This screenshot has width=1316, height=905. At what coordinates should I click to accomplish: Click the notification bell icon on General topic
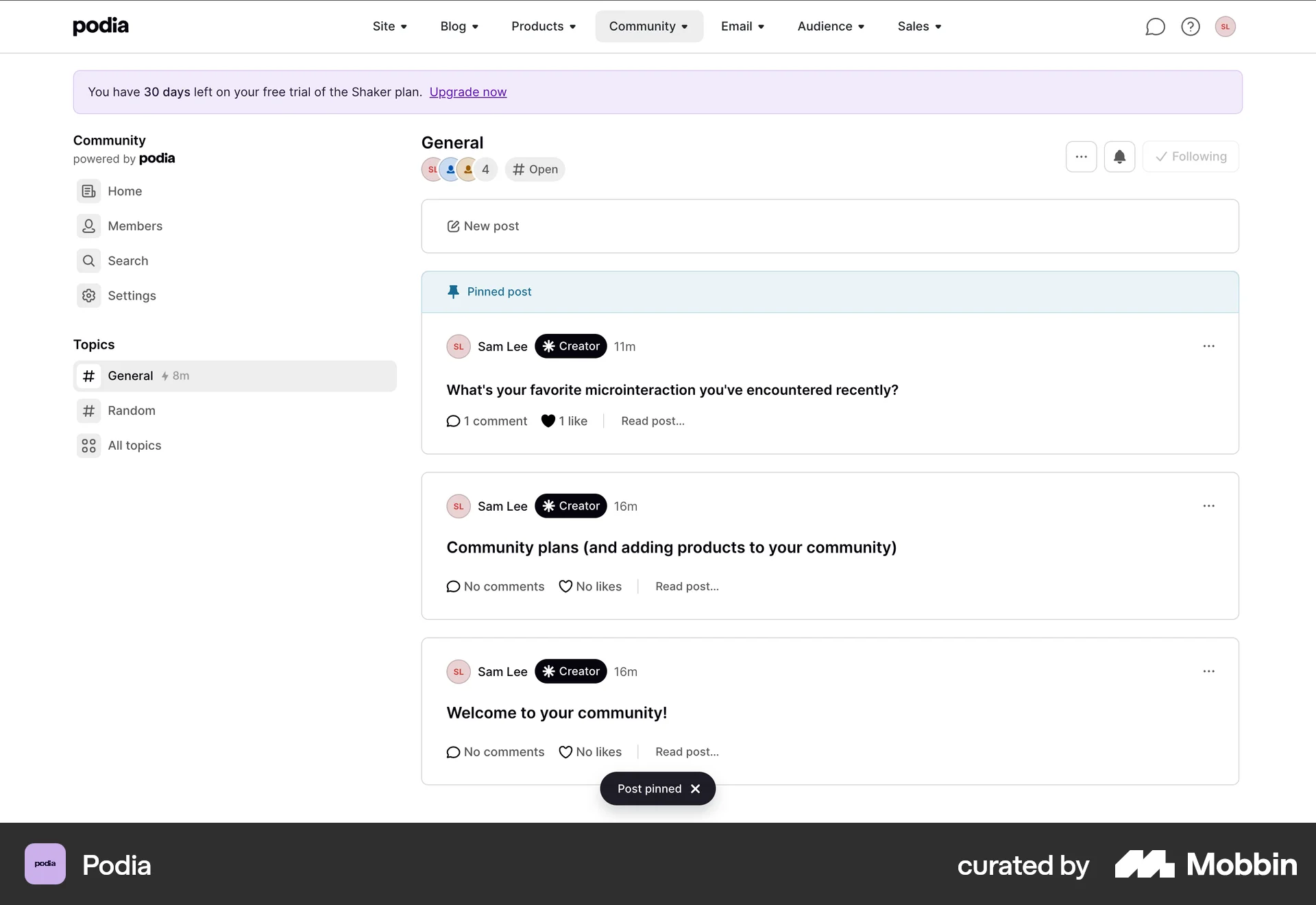pos(1120,156)
